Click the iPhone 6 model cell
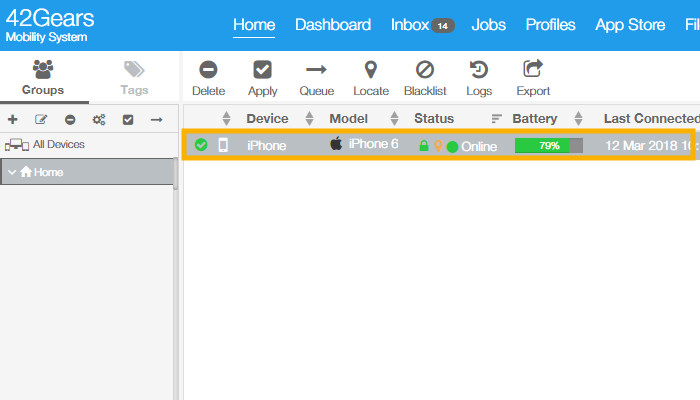This screenshot has height=400, width=700. click(374, 144)
